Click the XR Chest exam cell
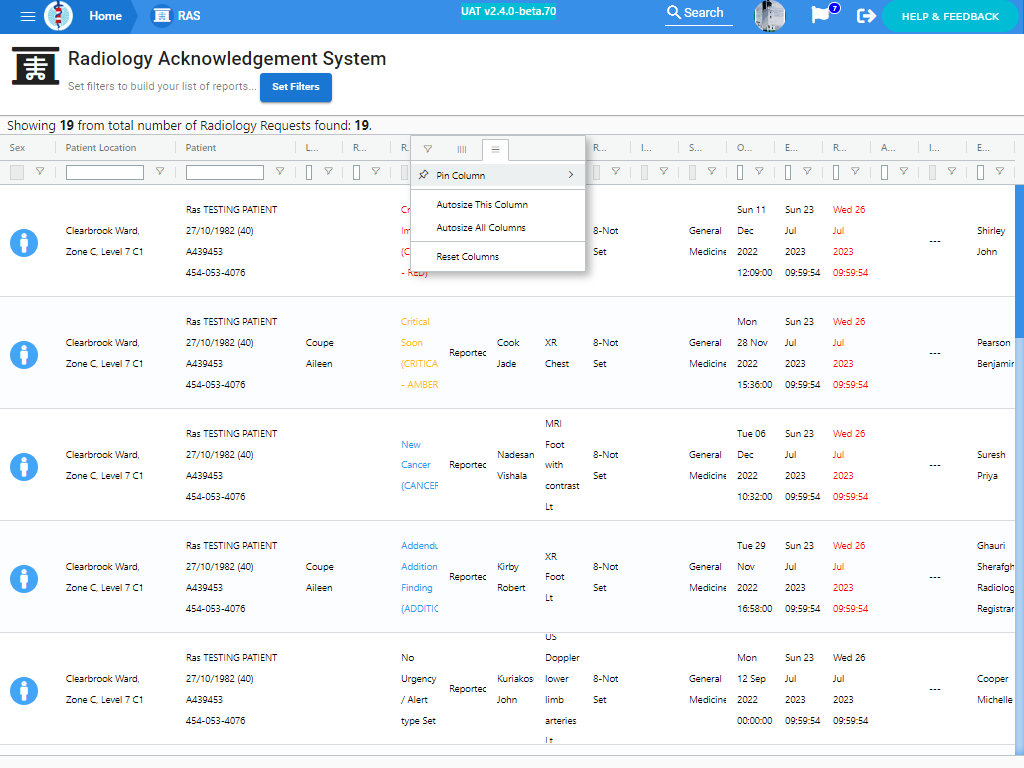The width and height of the screenshot is (1024, 768). click(x=556, y=353)
